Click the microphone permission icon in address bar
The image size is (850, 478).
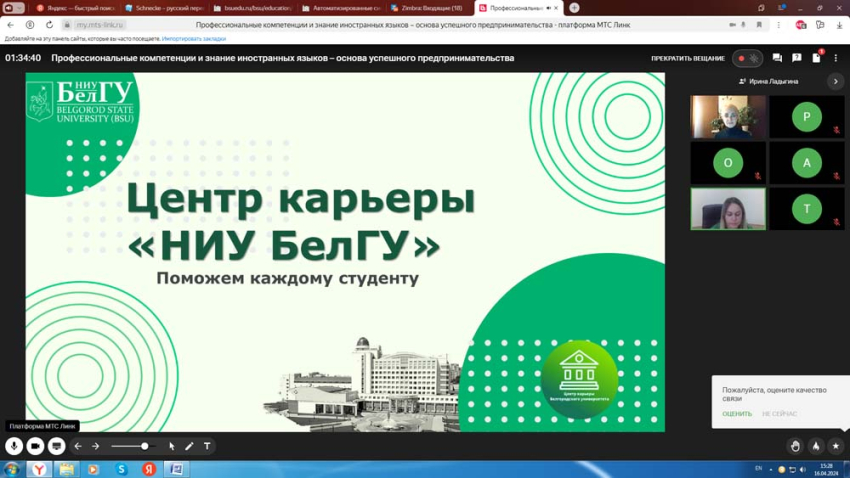744,25
